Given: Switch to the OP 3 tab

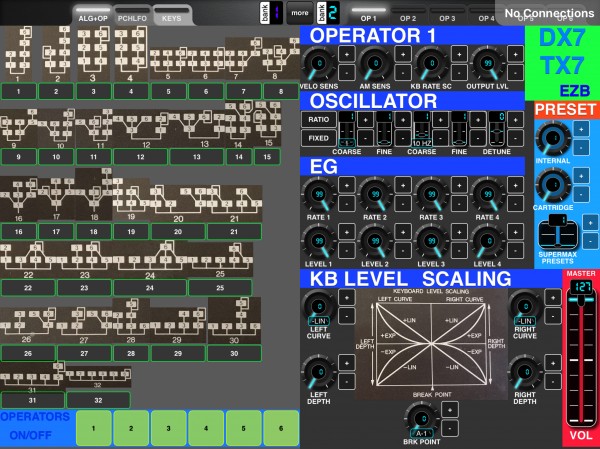Looking at the screenshot, I should pyautogui.click(x=447, y=15).
